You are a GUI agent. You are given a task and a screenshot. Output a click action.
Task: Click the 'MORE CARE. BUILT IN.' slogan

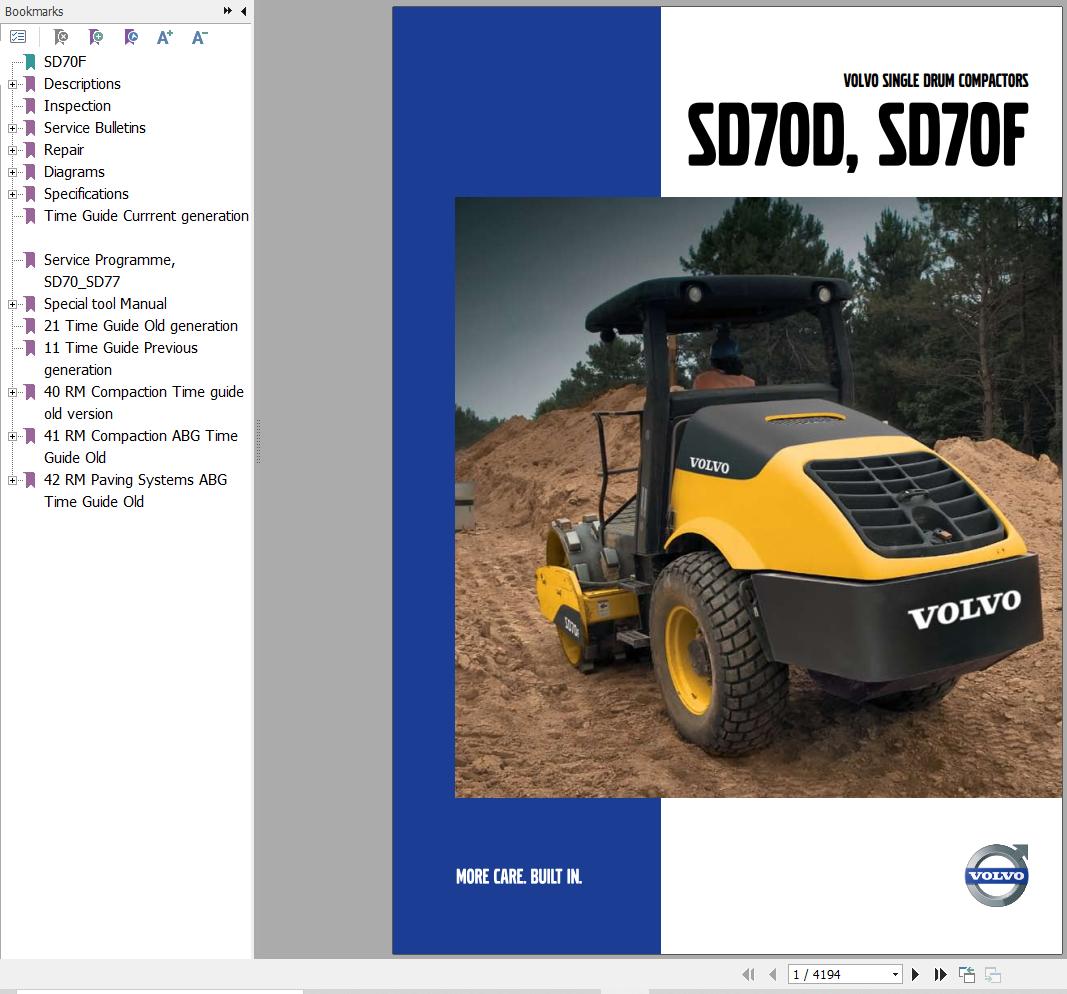point(519,876)
